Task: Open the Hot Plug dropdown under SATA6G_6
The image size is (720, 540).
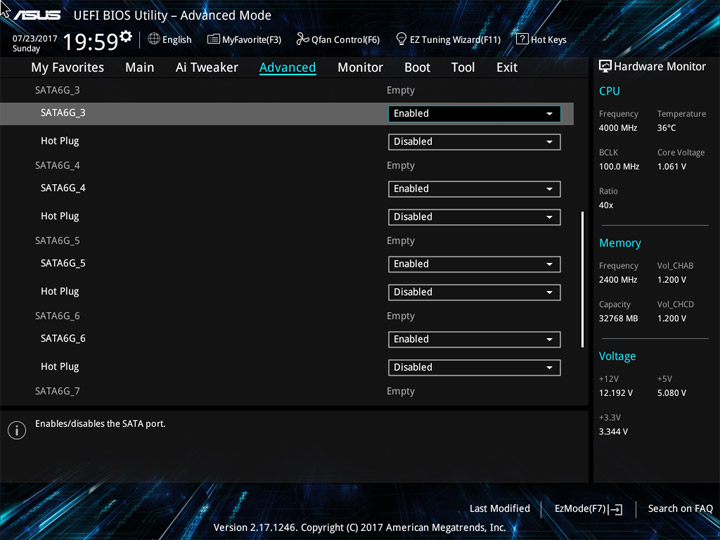Action: [x=474, y=368]
